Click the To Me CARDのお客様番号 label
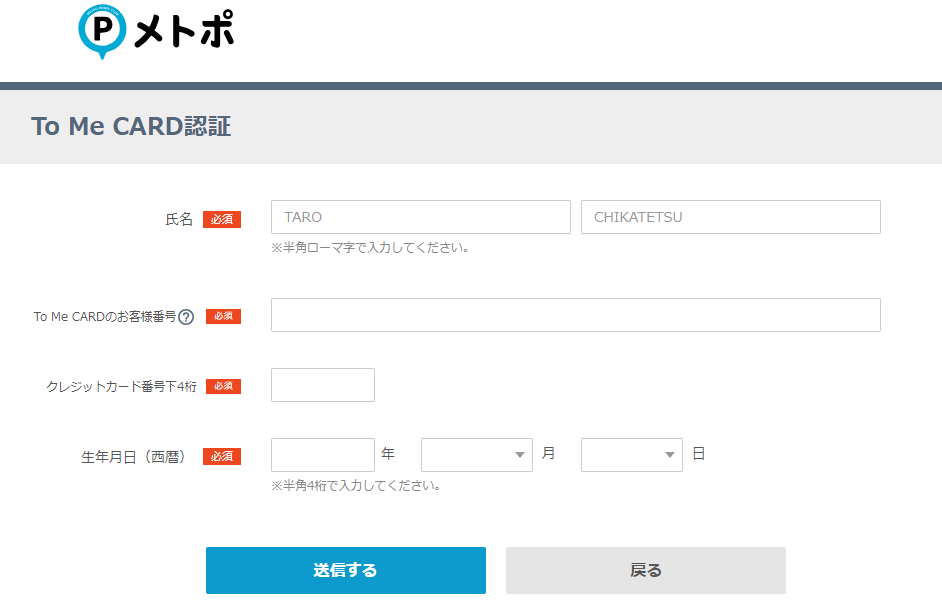This screenshot has width=942, height=610. pyautogui.click(x=105, y=317)
